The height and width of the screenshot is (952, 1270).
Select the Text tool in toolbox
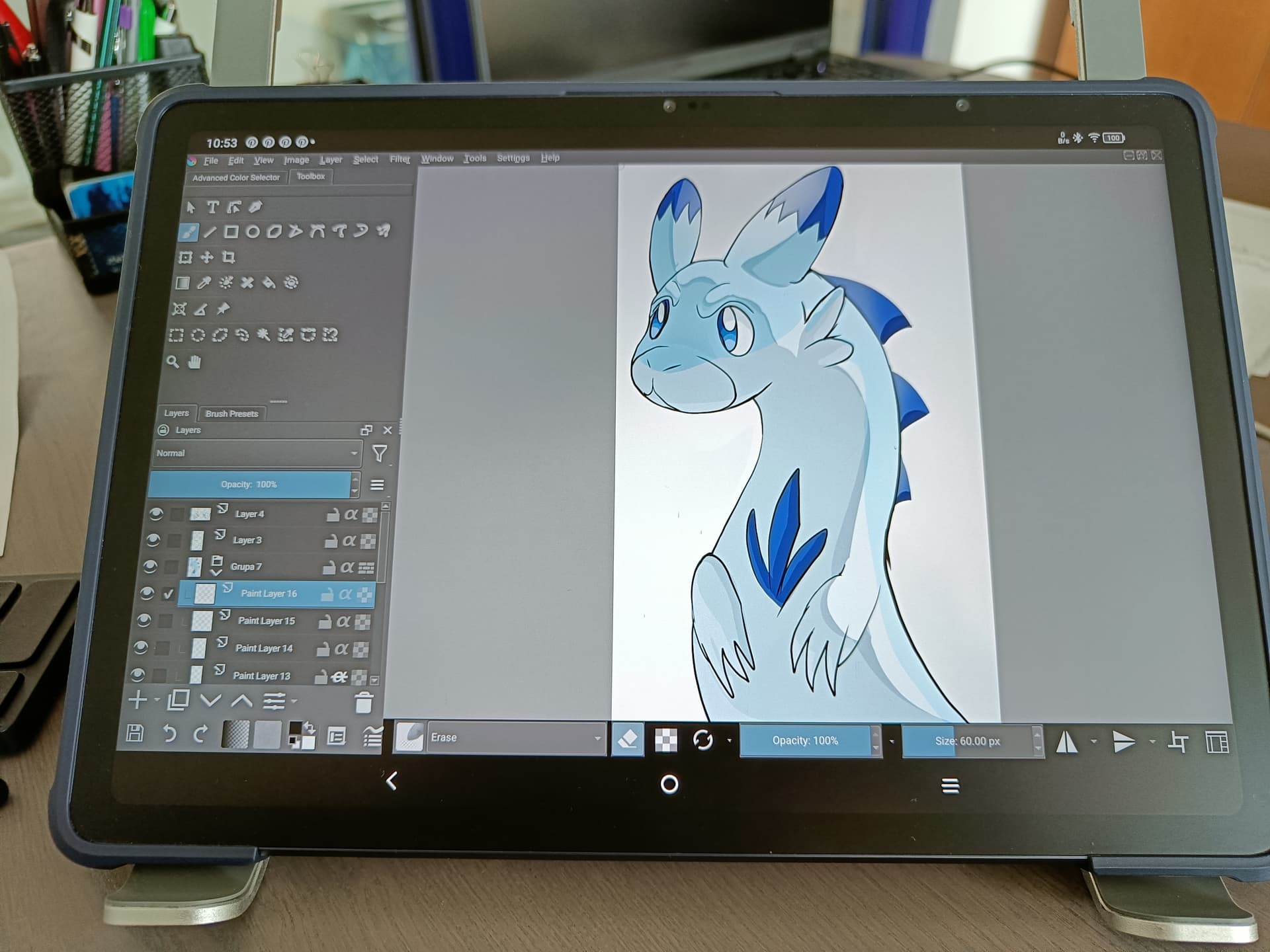(x=212, y=207)
